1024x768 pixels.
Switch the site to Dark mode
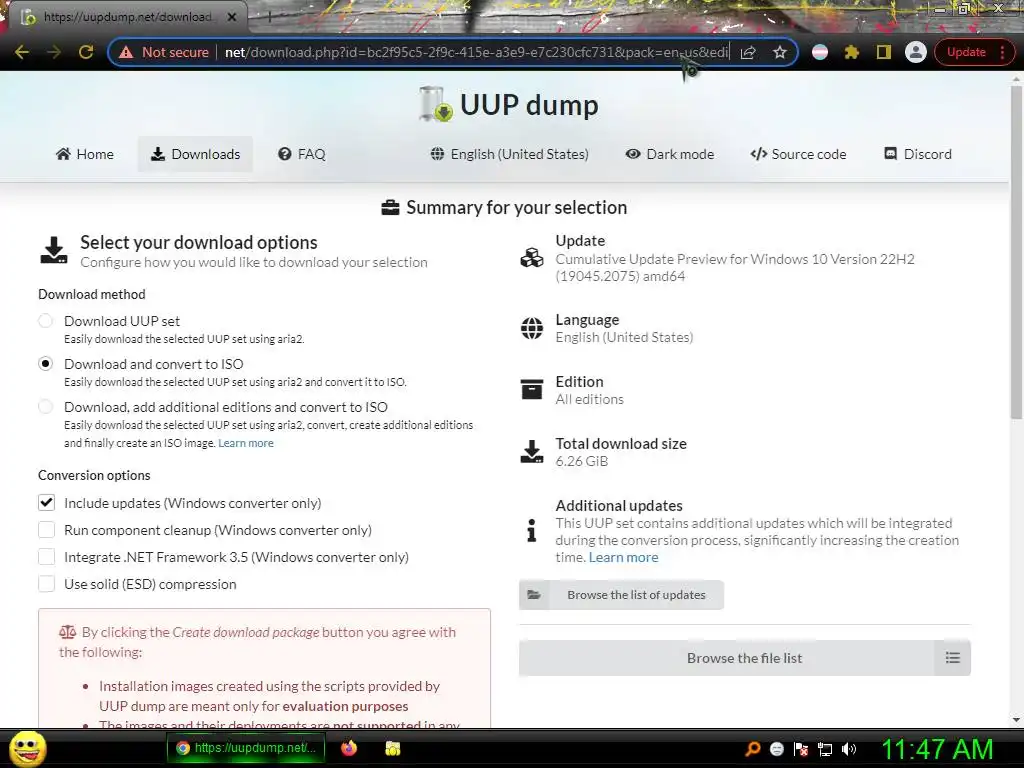(x=670, y=154)
